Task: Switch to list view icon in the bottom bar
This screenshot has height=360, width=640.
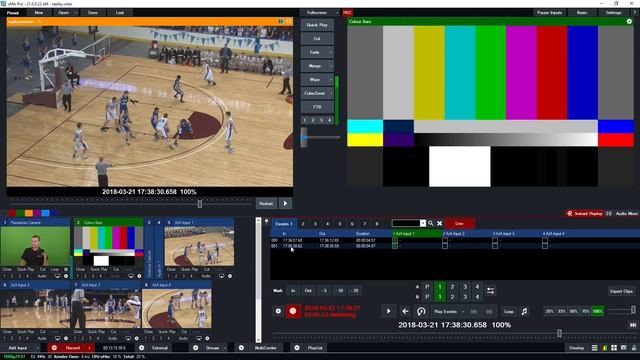Action: click(x=595, y=348)
